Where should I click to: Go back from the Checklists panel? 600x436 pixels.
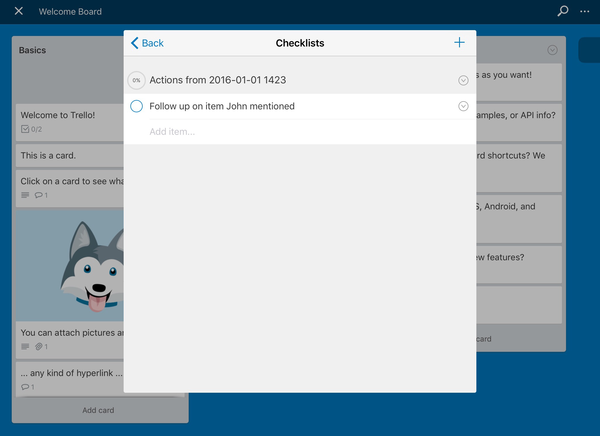click(x=147, y=43)
